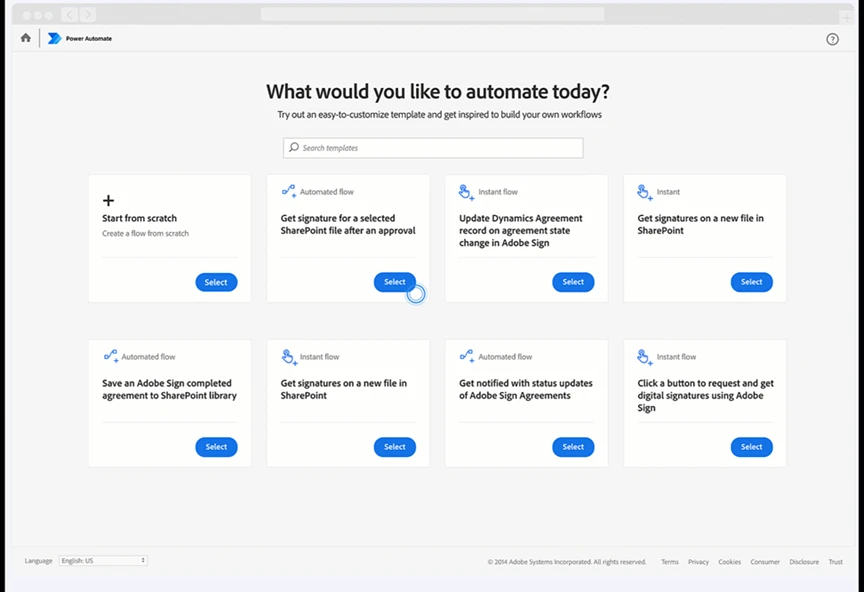
Task: Click the Search templates field
Action: [x=432, y=147]
